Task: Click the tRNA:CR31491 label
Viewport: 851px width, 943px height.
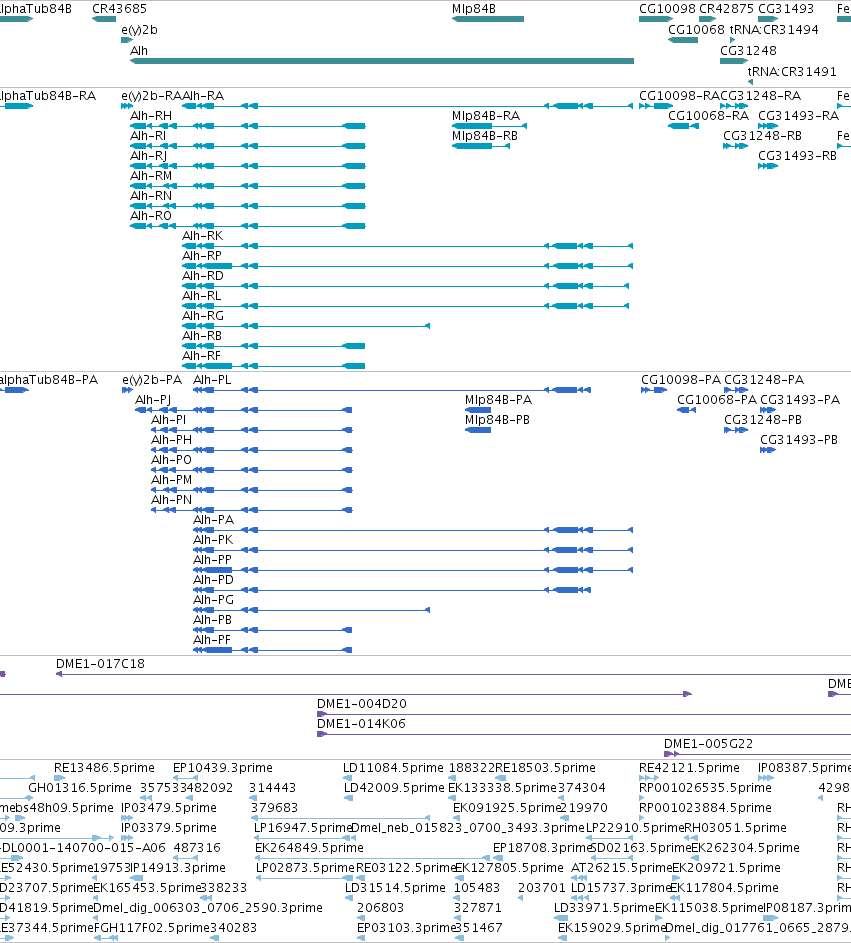Action: click(x=792, y=72)
